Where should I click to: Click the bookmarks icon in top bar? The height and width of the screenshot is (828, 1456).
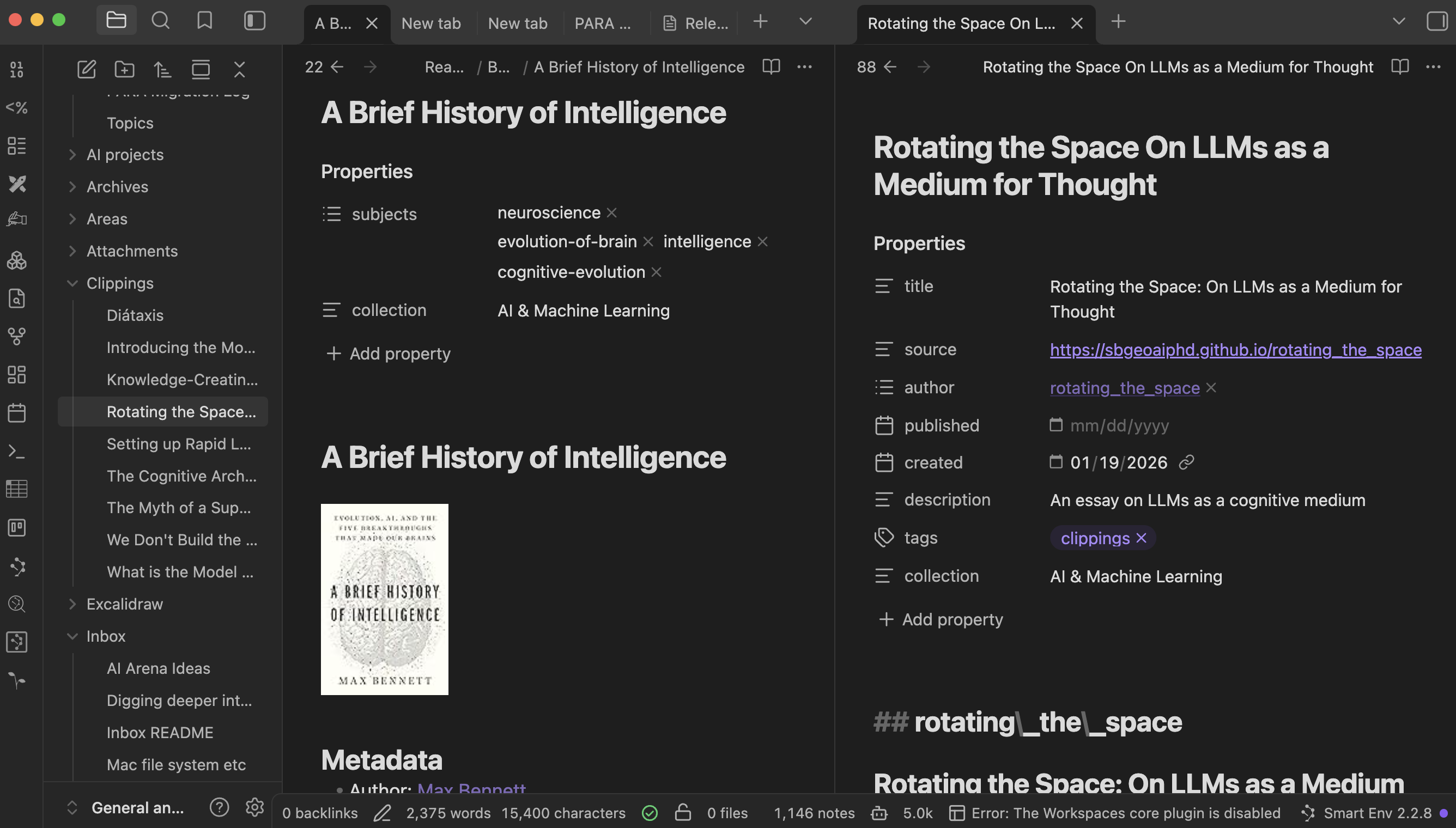coord(204,21)
